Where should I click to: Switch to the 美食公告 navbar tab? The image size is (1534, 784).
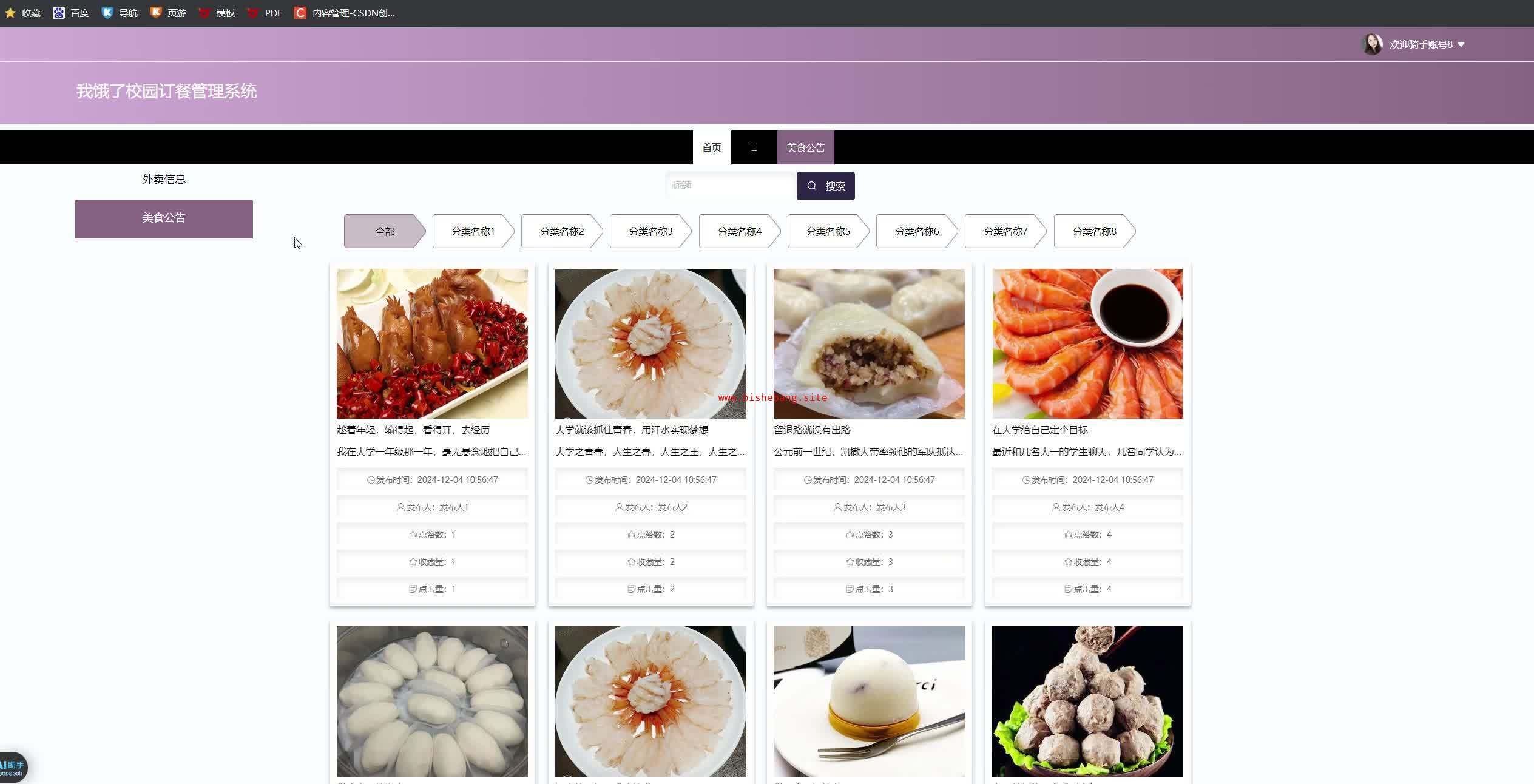tap(805, 147)
